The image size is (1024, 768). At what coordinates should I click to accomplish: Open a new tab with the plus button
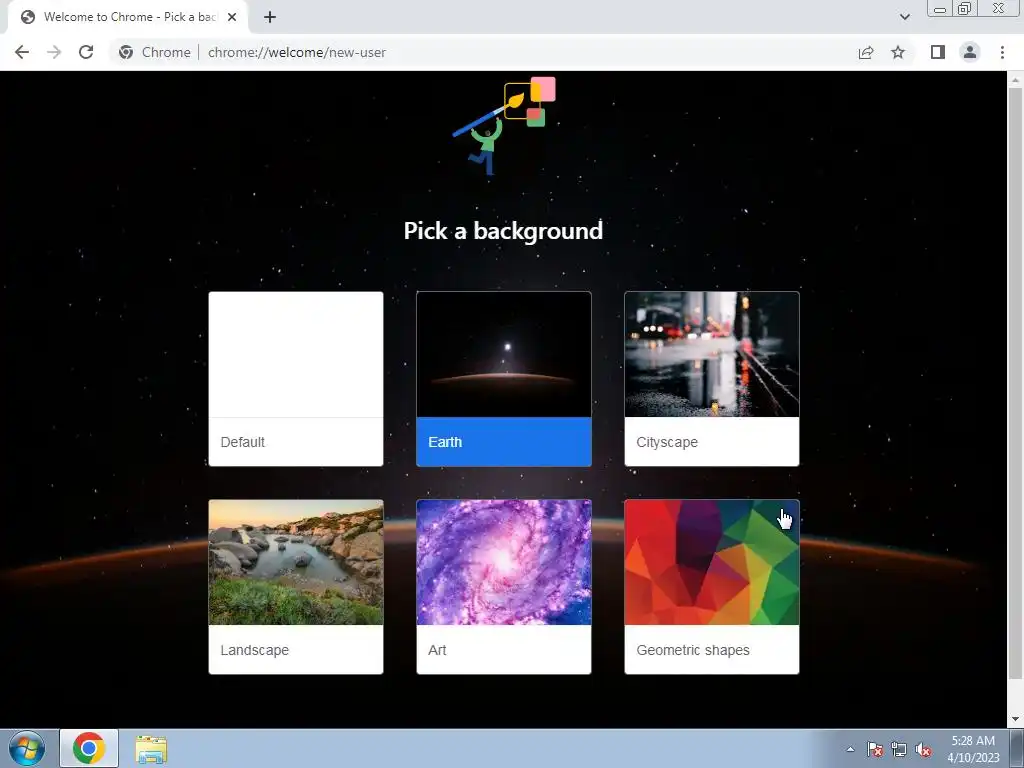click(270, 17)
